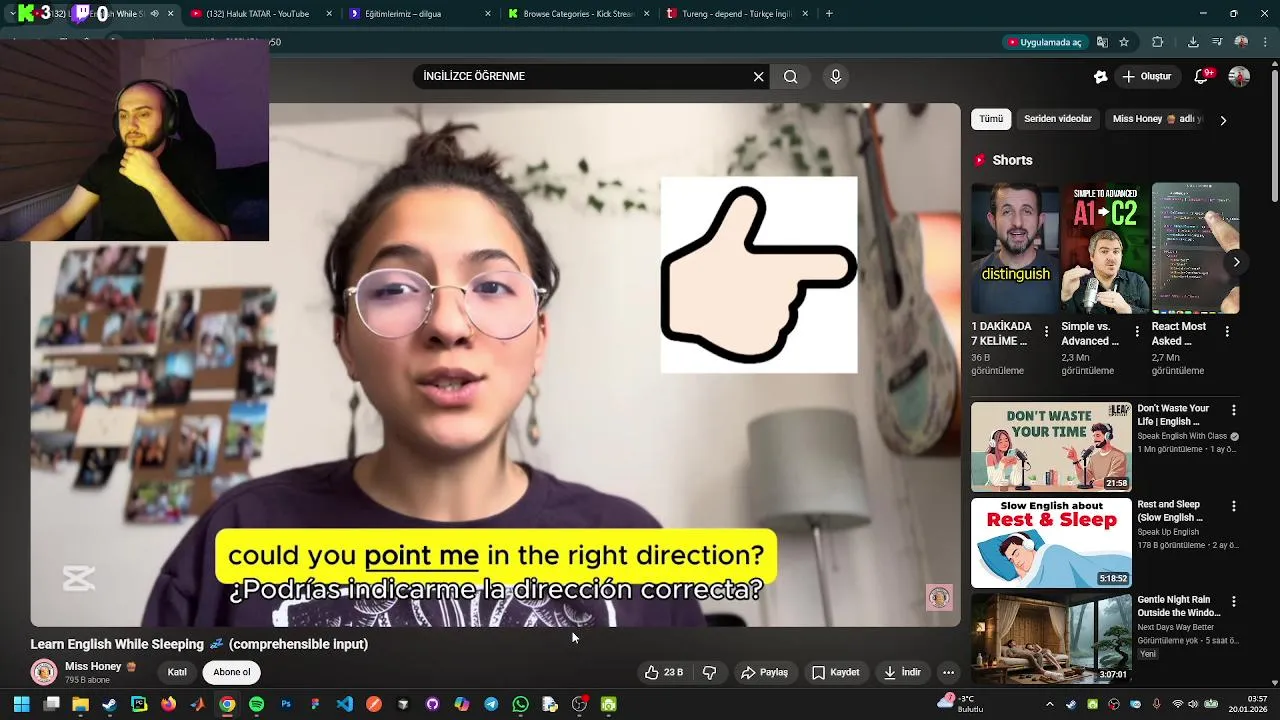Open the Gentle Night Rain video thumbnail
1280x720 pixels.
click(x=1051, y=639)
